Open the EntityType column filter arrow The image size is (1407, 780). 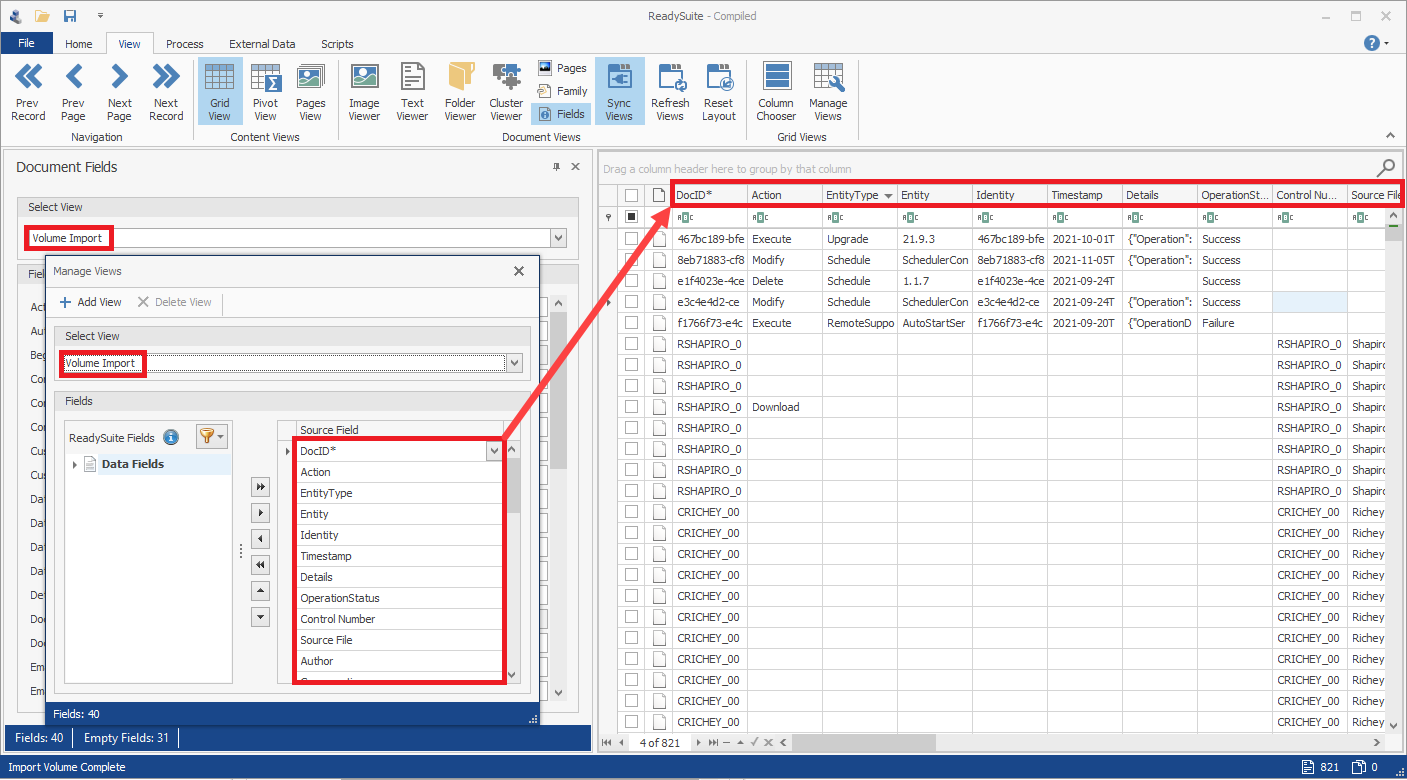(888, 196)
